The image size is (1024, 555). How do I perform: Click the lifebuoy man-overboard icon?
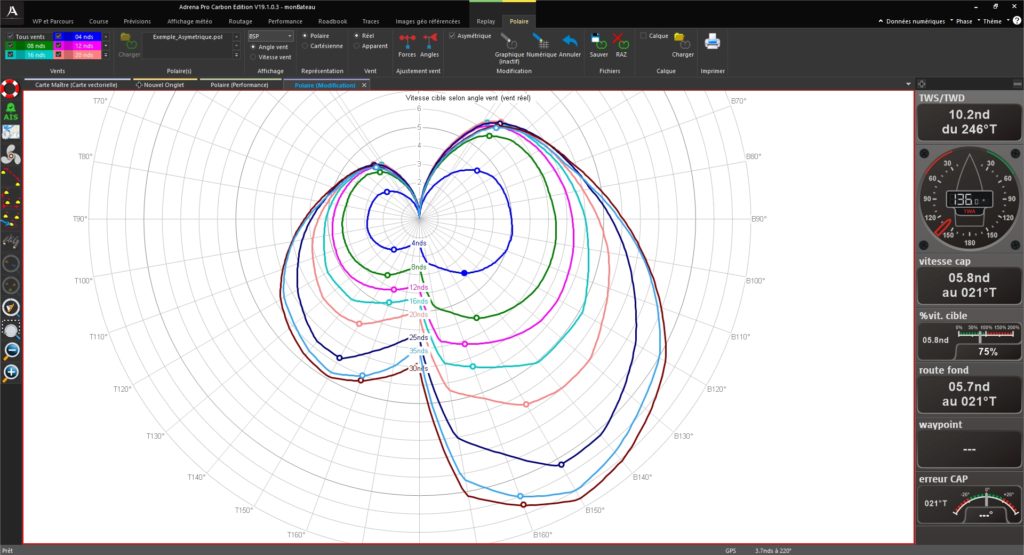[x=10, y=88]
